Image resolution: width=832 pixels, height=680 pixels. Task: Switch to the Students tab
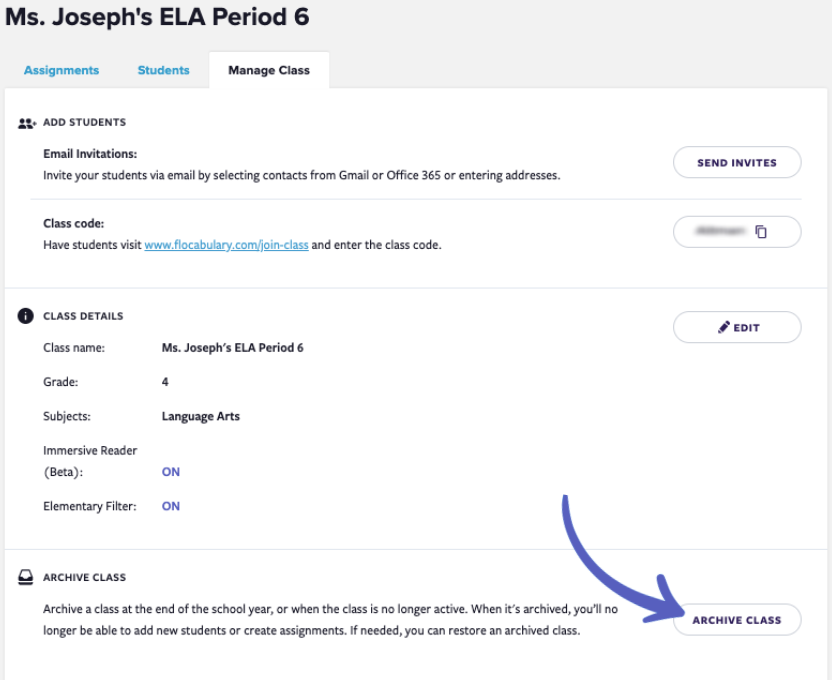click(x=163, y=70)
